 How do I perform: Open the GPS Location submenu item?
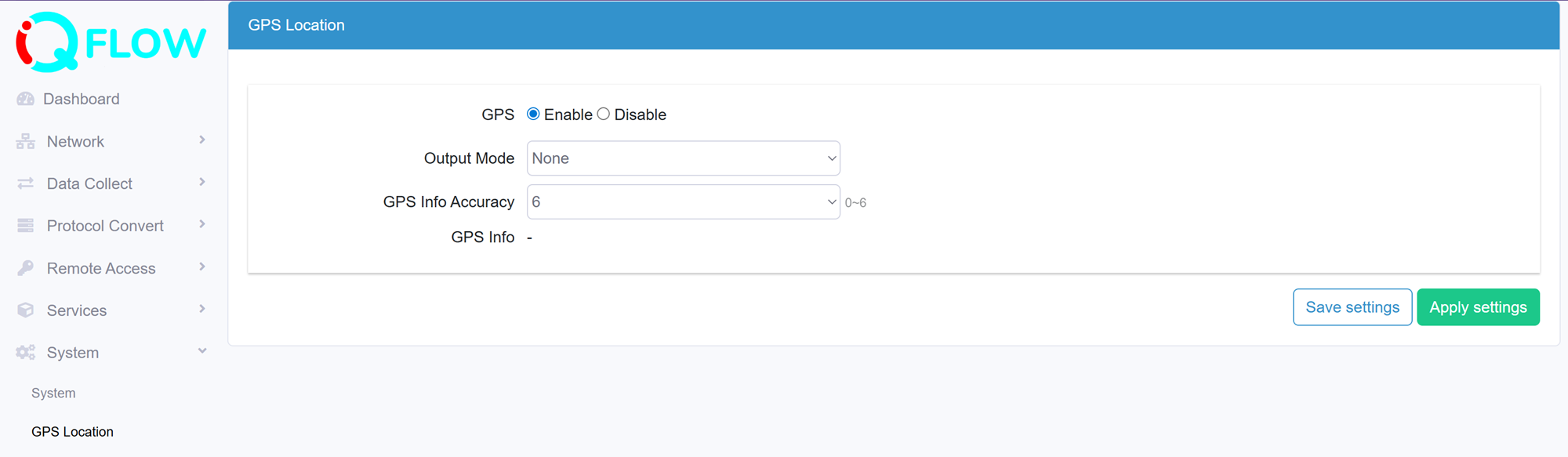point(72,431)
